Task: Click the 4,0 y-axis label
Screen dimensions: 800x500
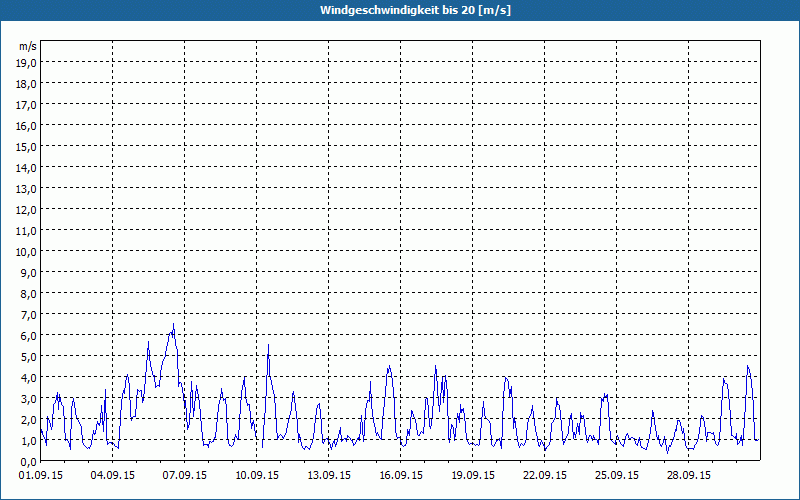Action: coord(29,378)
